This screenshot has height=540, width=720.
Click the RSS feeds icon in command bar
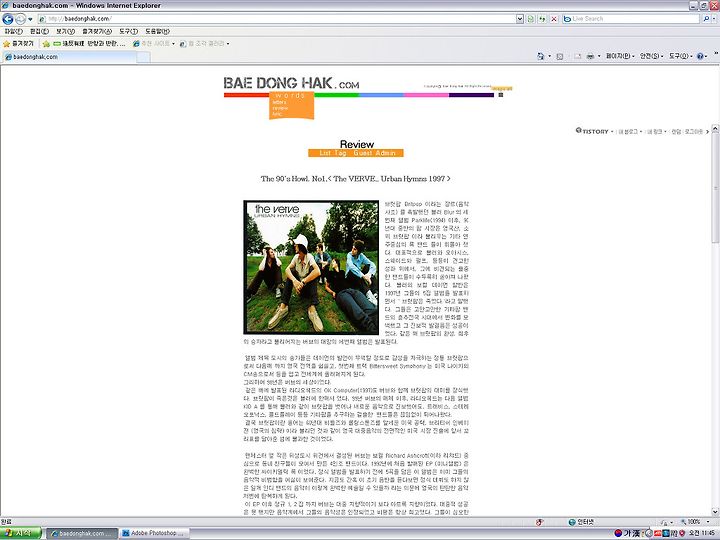click(560, 56)
